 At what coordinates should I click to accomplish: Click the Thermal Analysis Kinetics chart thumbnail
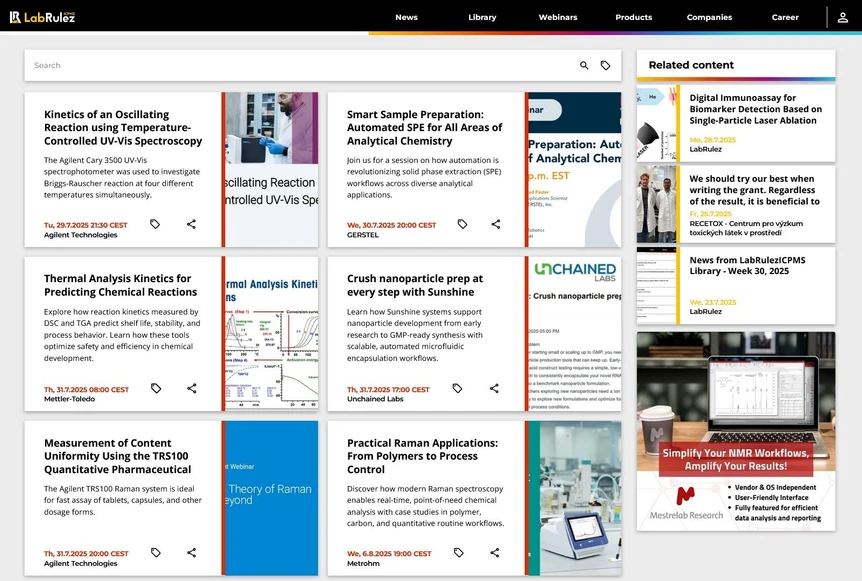click(272, 334)
